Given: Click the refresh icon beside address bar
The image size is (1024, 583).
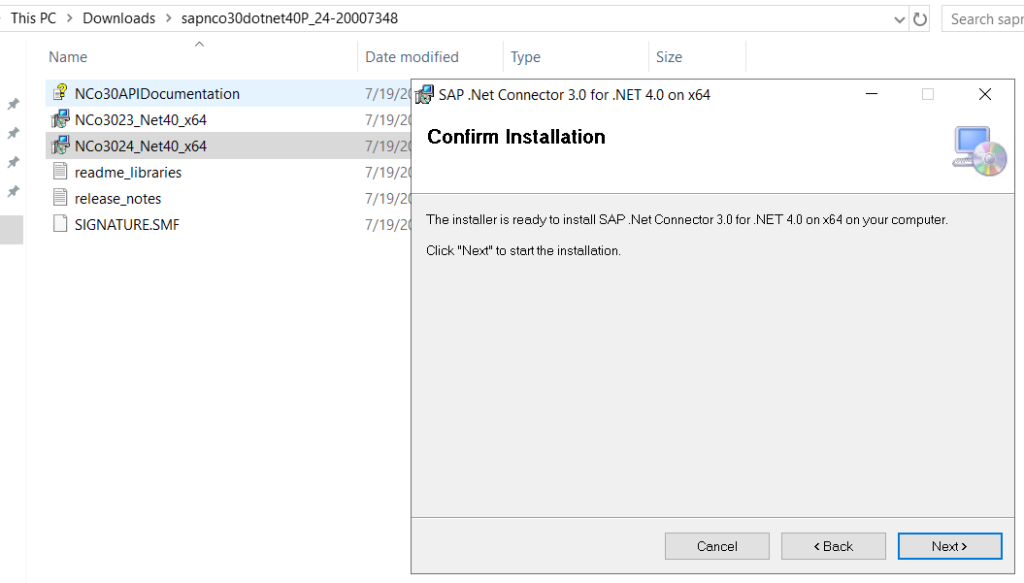Looking at the screenshot, I should (x=920, y=19).
